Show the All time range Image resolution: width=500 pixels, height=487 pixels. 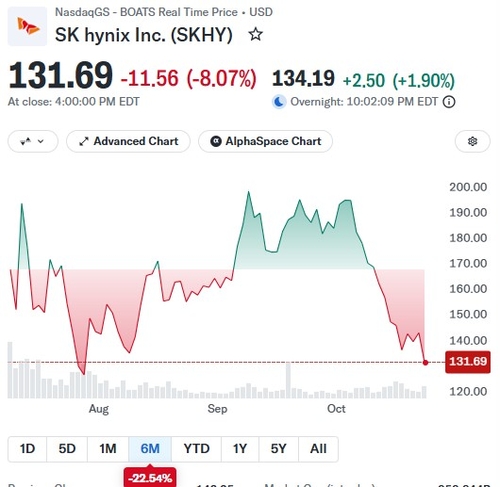point(318,449)
